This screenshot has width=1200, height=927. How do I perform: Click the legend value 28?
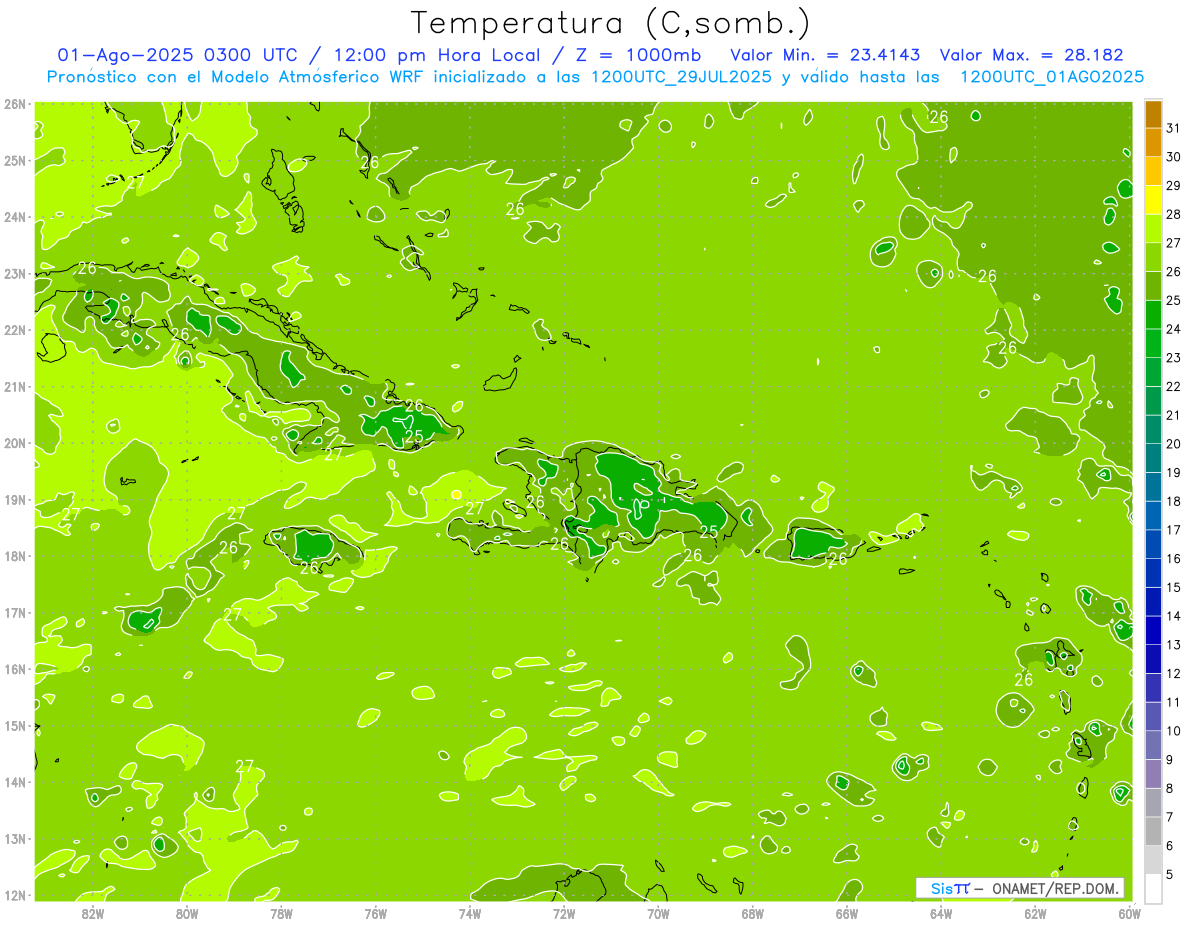1173,214
